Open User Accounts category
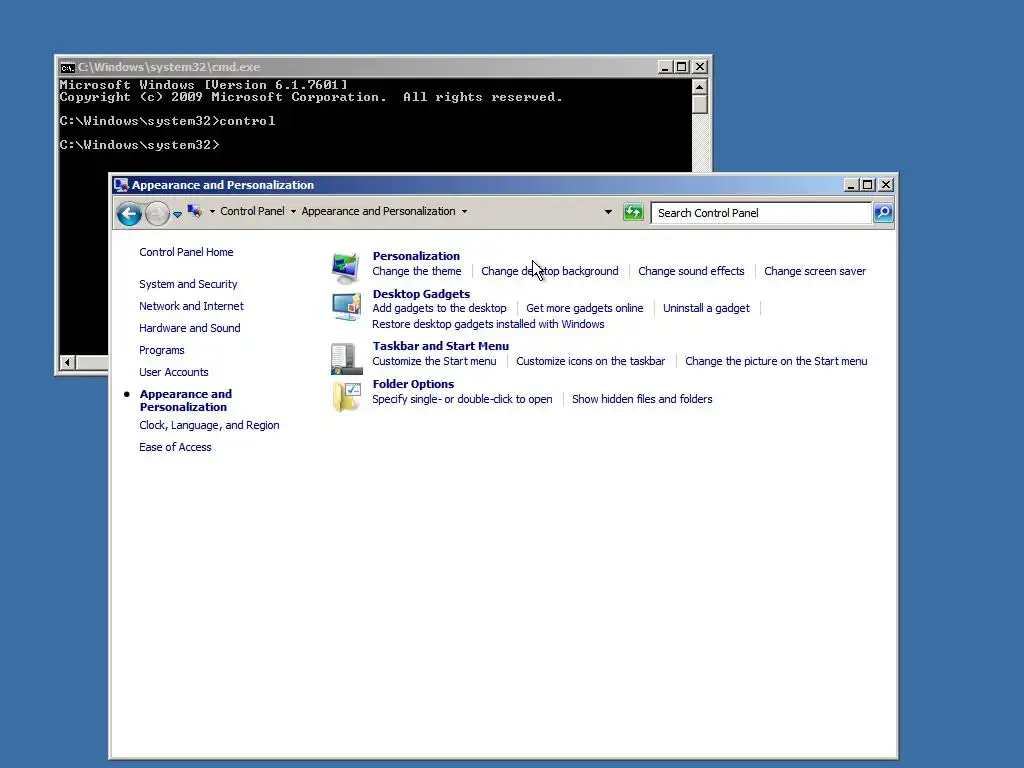Viewport: 1024px width, 768px height. (174, 372)
